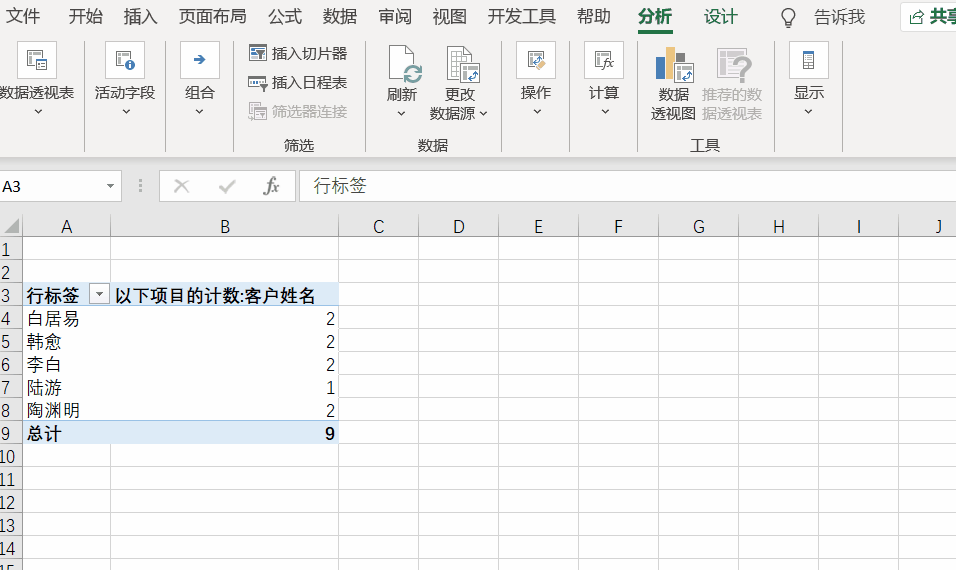Expand the 活动字段 chevron
Screen dimensions: 956x570
(126, 112)
